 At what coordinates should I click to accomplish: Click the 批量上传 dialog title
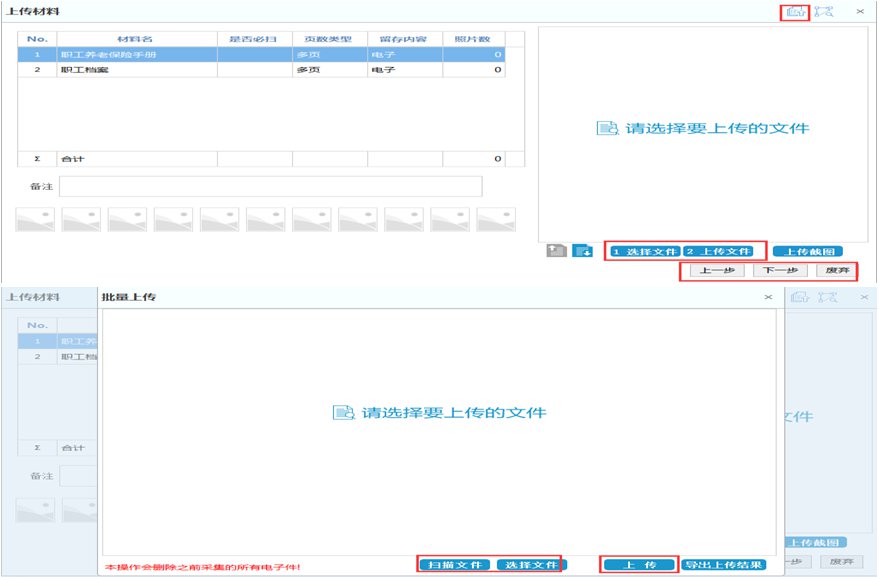coord(128,297)
